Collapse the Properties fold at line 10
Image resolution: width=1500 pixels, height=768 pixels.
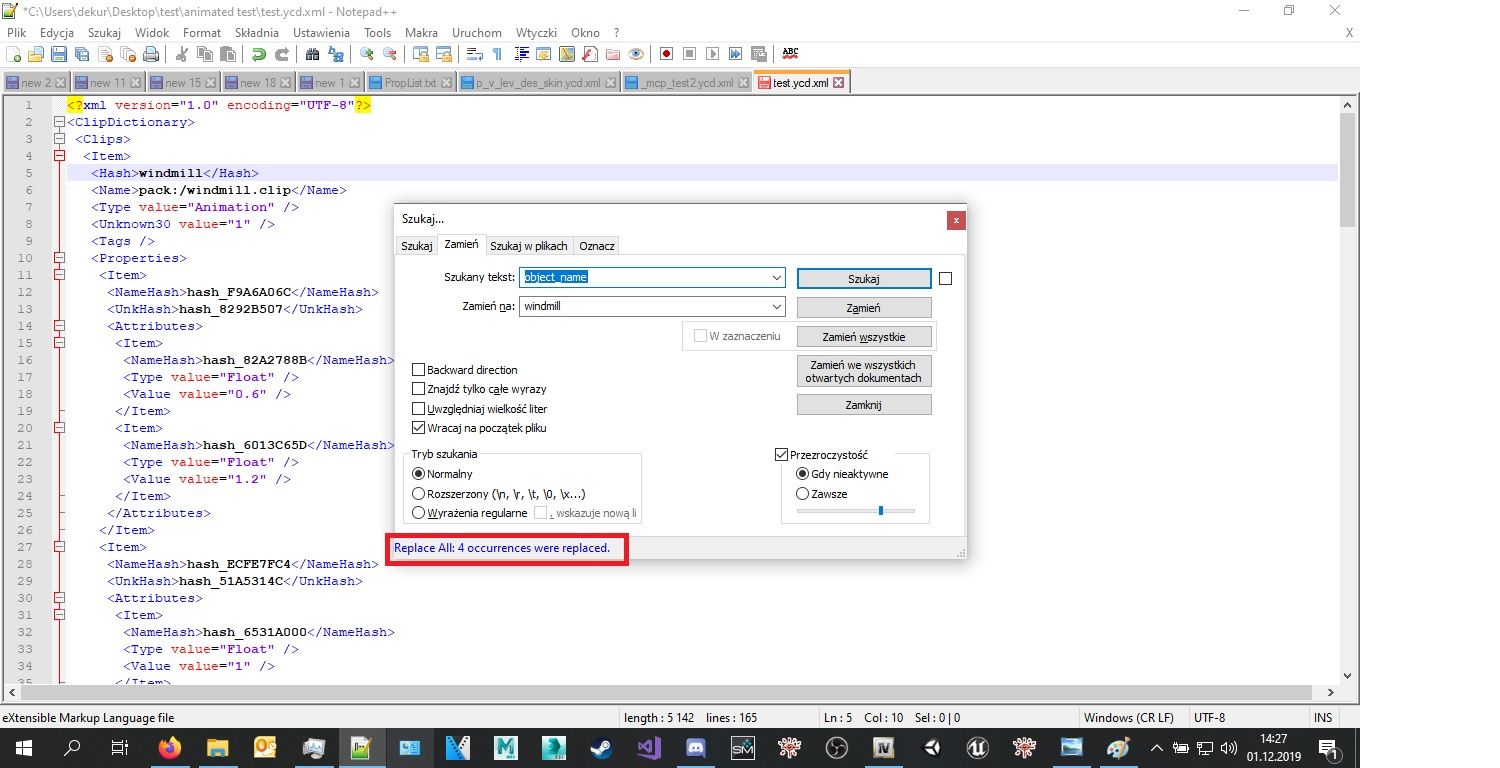pos(59,258)
